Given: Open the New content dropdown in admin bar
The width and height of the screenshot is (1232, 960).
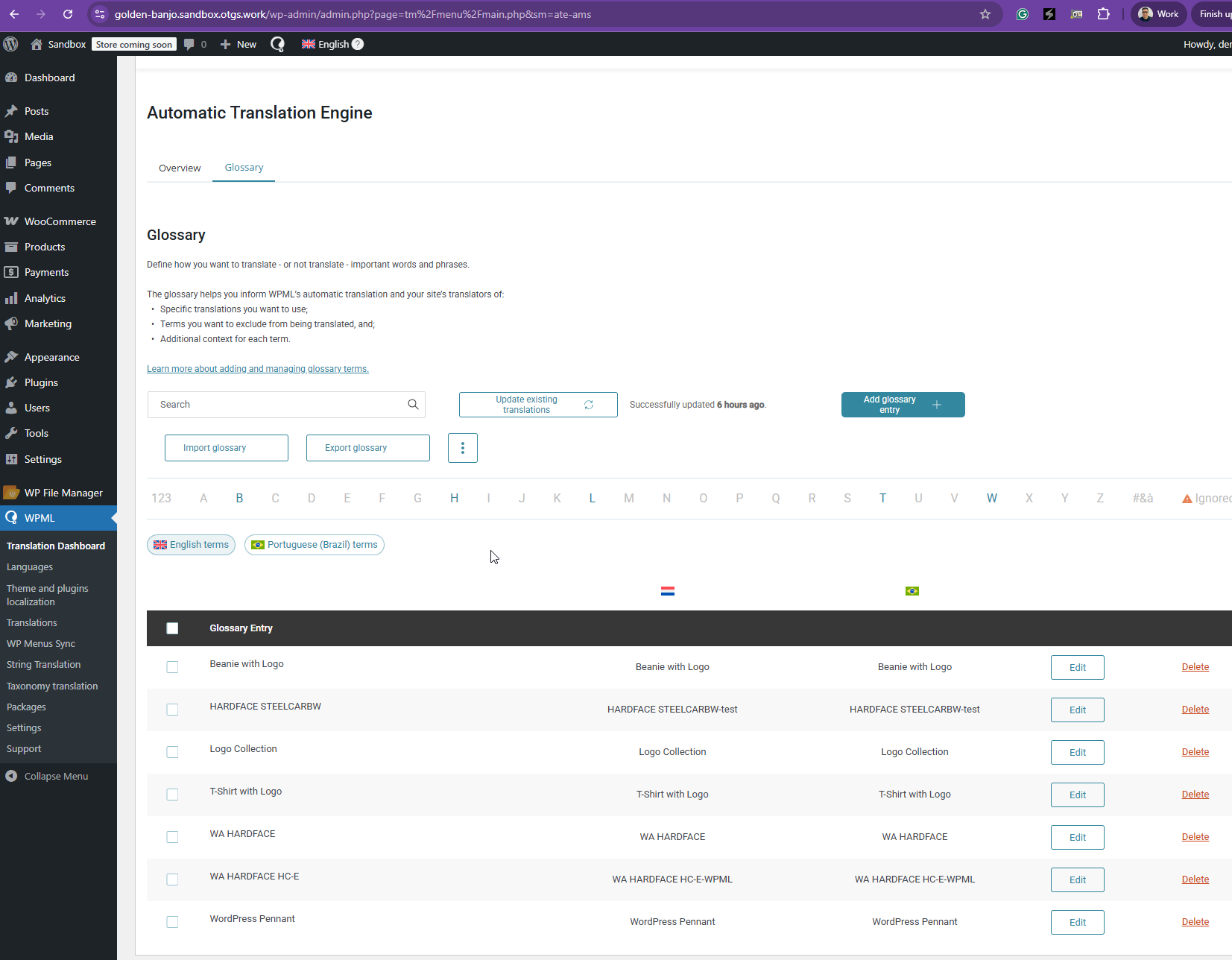Looking at the screenshot, I should coord(238,44).
